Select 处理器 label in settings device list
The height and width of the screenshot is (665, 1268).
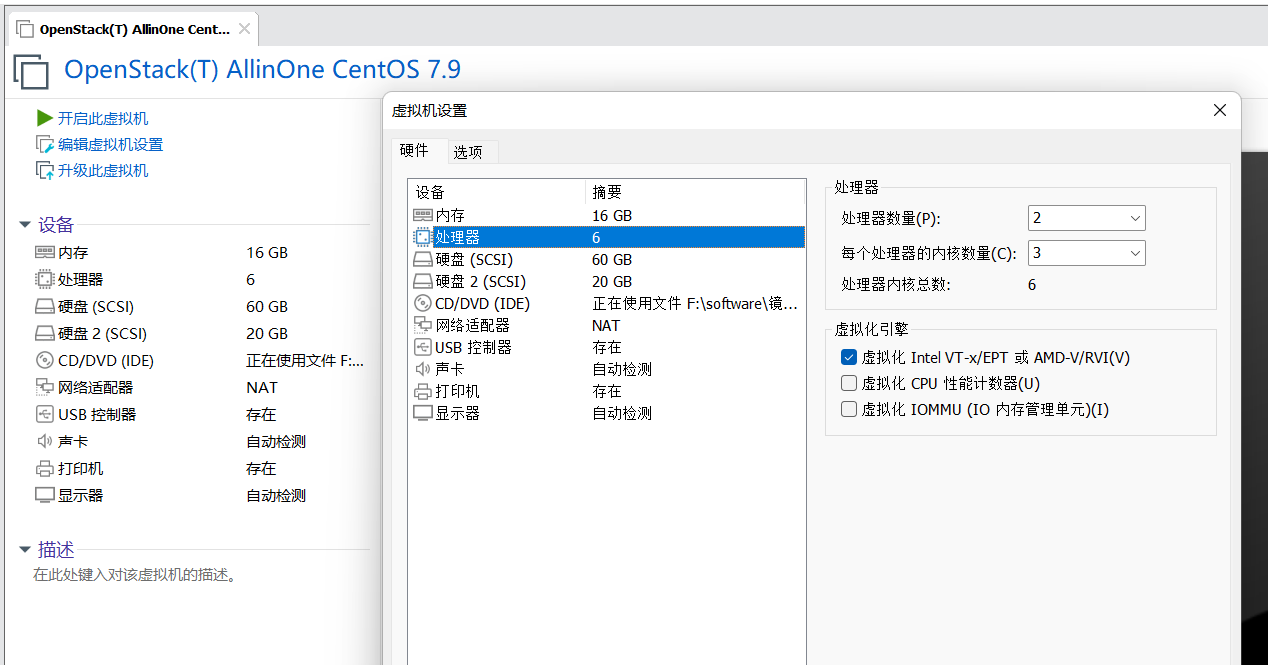coord(458,238)
